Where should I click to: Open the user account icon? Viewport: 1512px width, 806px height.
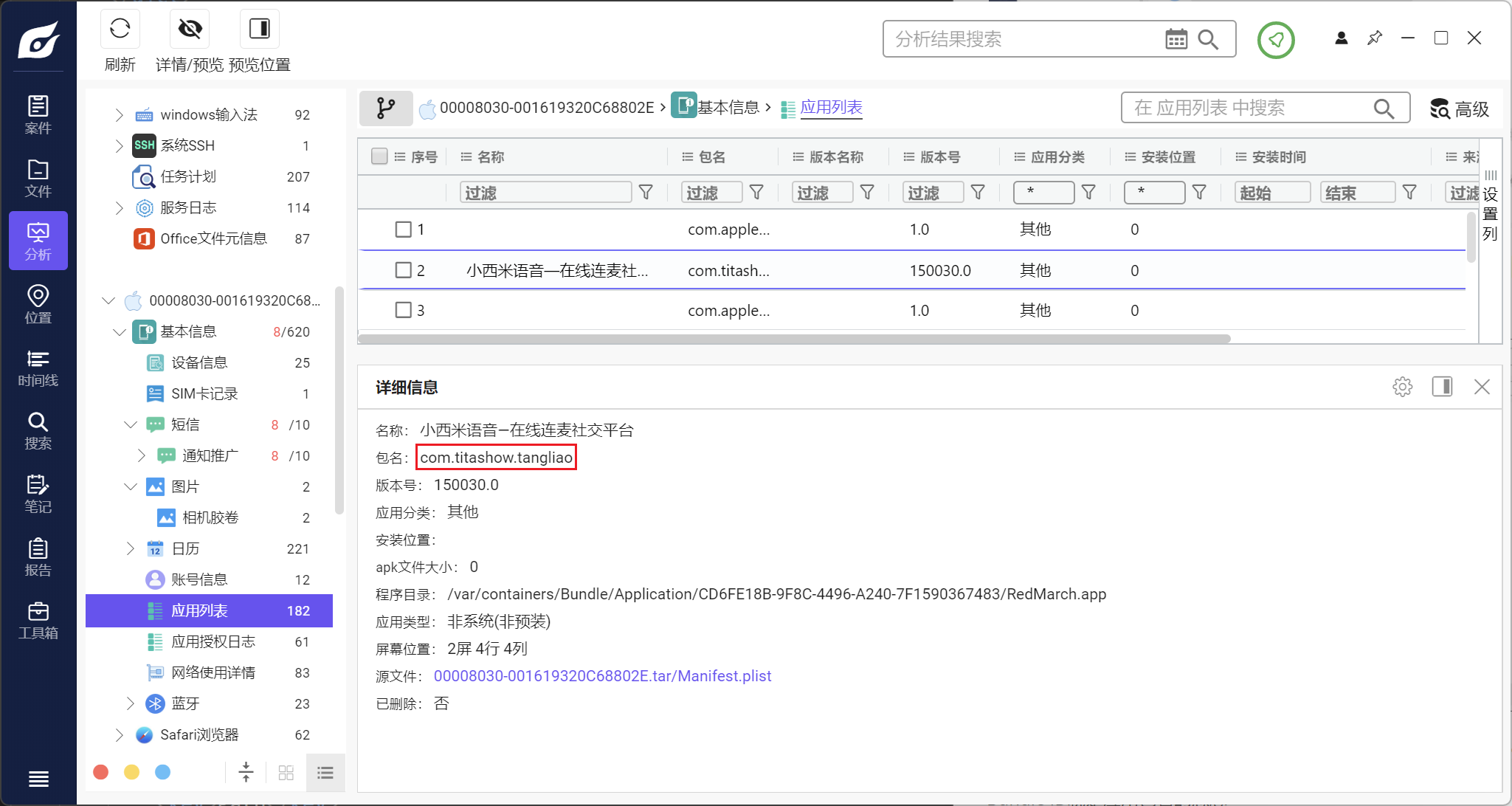point(1342,38)
